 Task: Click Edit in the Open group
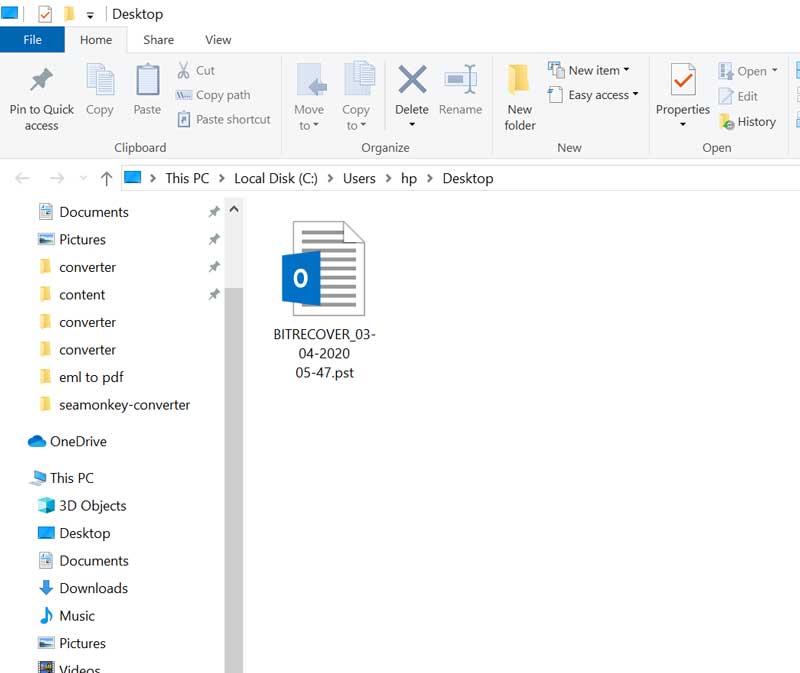click(738, 96)
